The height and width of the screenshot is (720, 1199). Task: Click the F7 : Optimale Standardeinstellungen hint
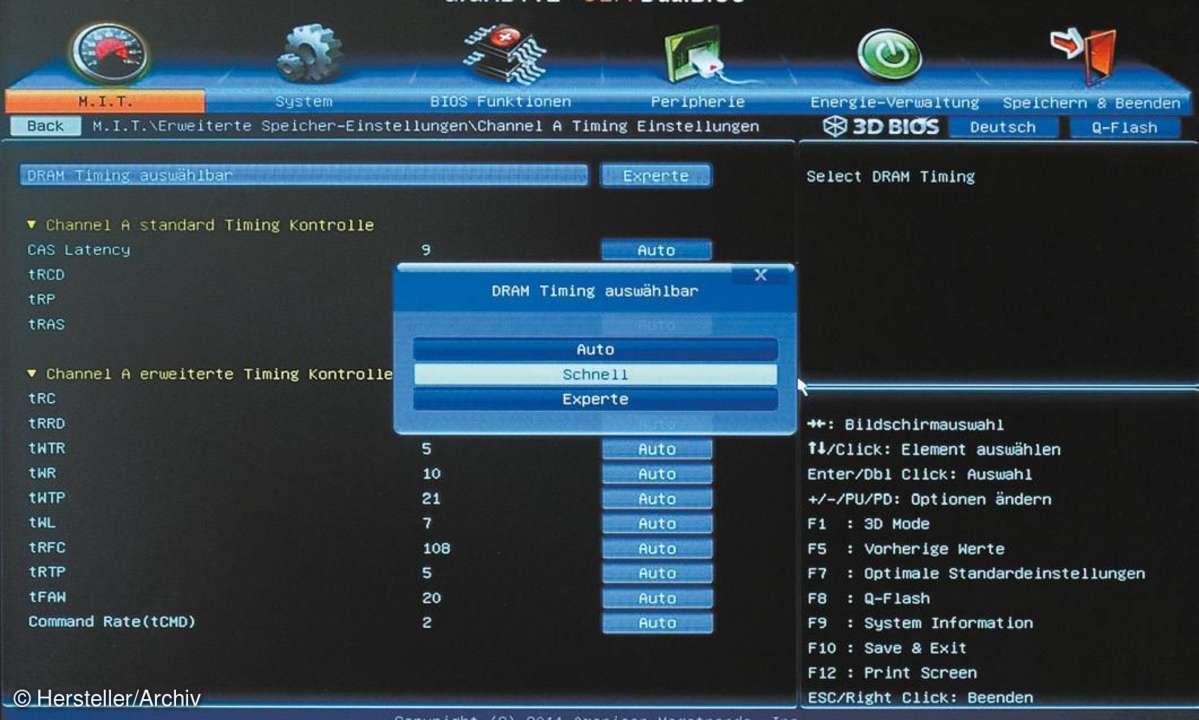(x=976, y=573)
